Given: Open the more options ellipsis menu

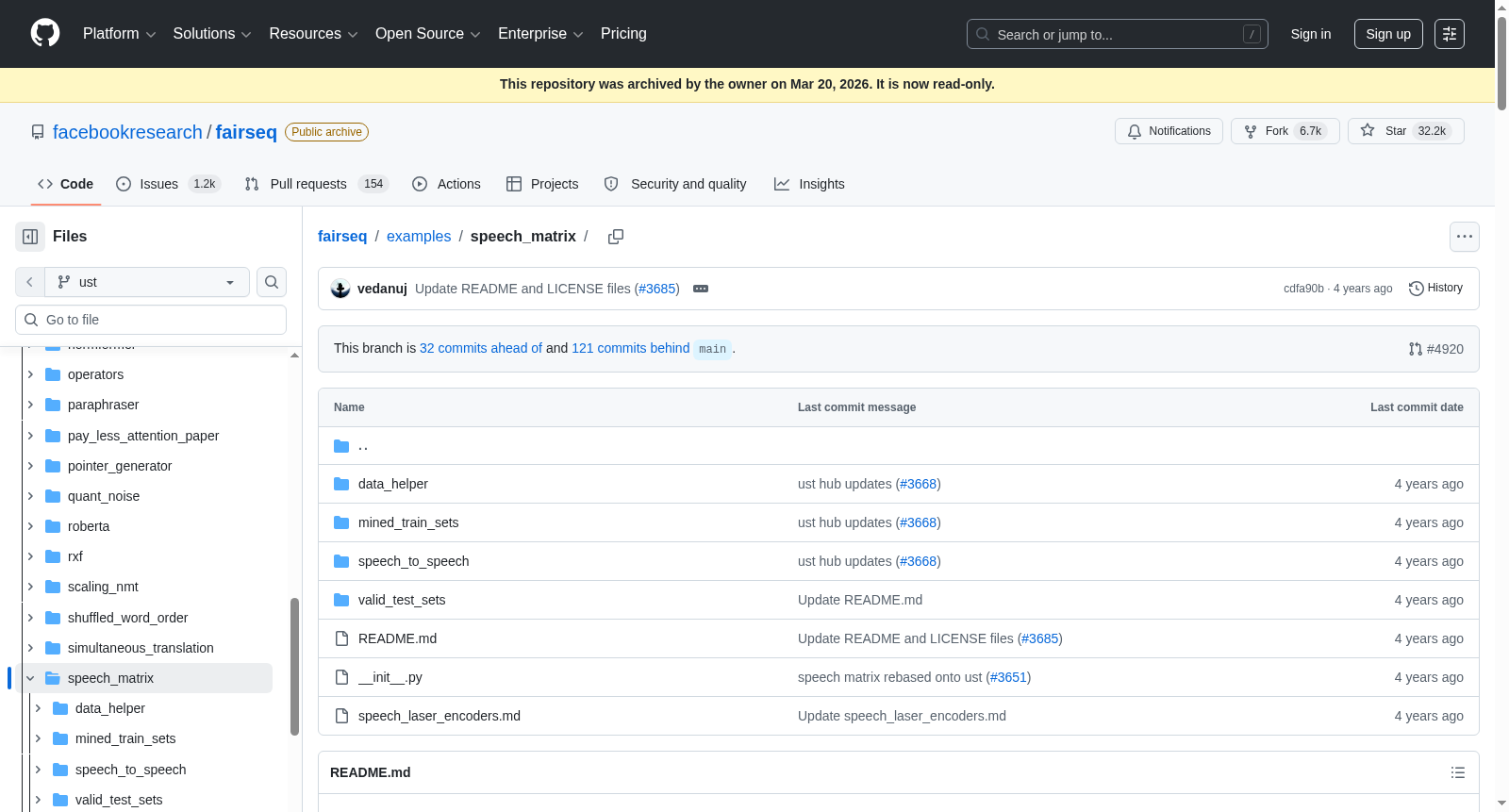Looking at the screenshot, I should (x=1465, y=237).
